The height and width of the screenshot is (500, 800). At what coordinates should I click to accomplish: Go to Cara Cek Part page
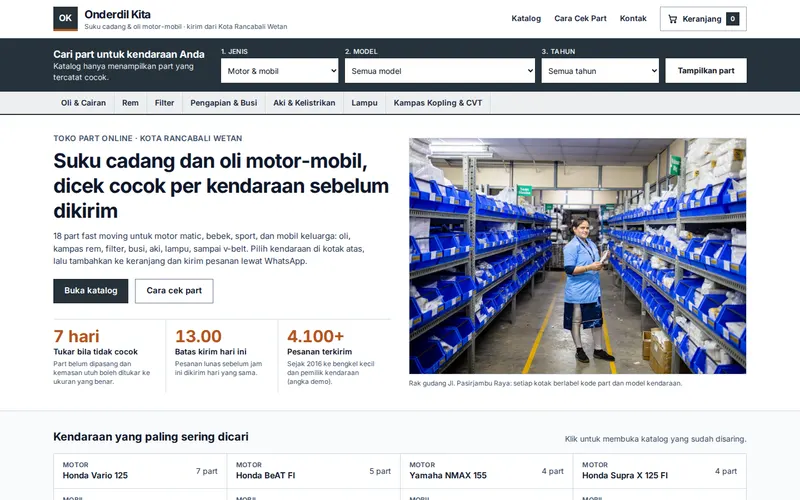(580, 18)
